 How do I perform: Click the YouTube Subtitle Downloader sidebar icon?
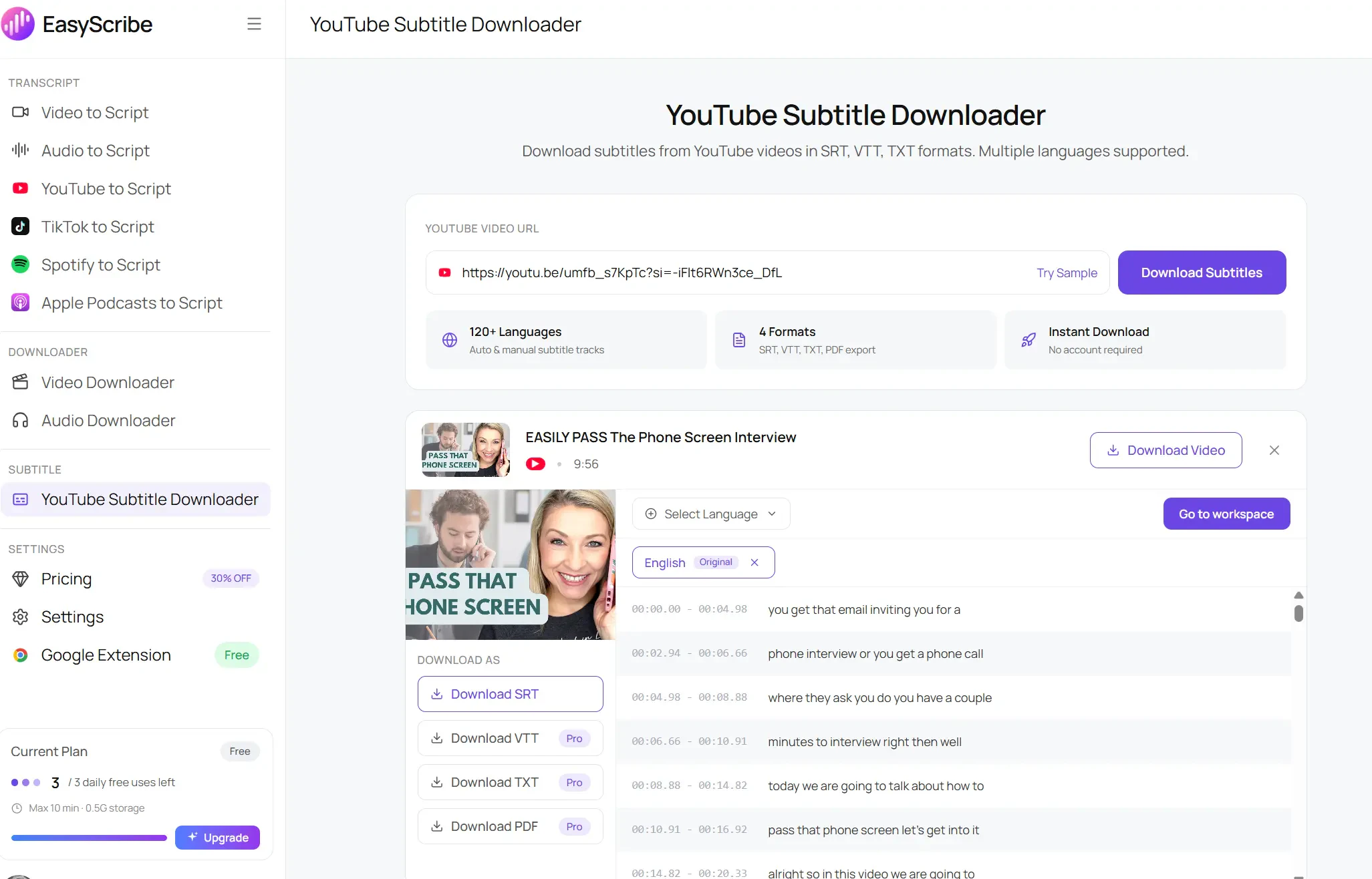(x=21, y=499)
